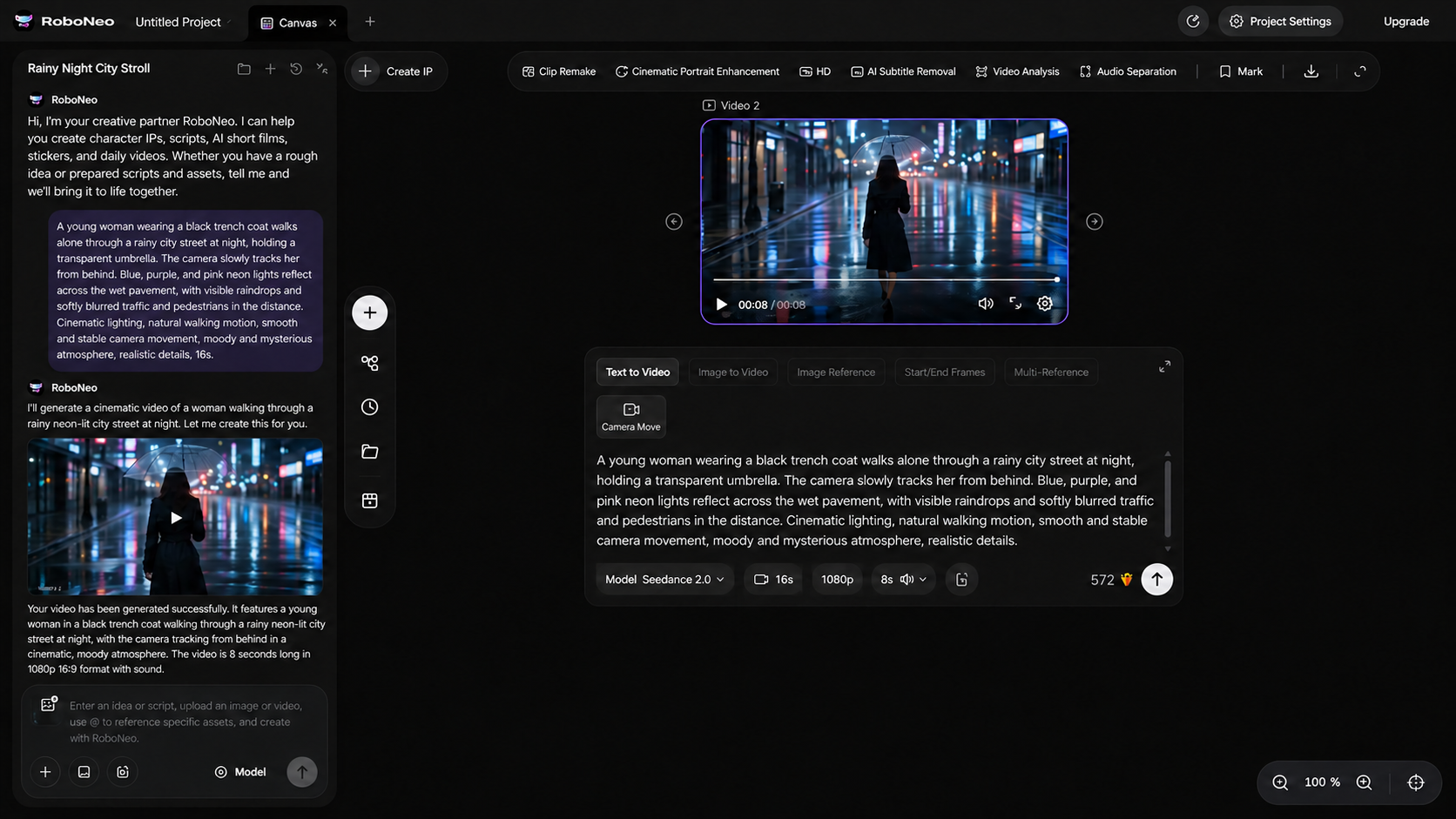This screenshot has height=819, width=1456.
Task: Open the assets folder icon in sidebar
Action: (370, 452)
